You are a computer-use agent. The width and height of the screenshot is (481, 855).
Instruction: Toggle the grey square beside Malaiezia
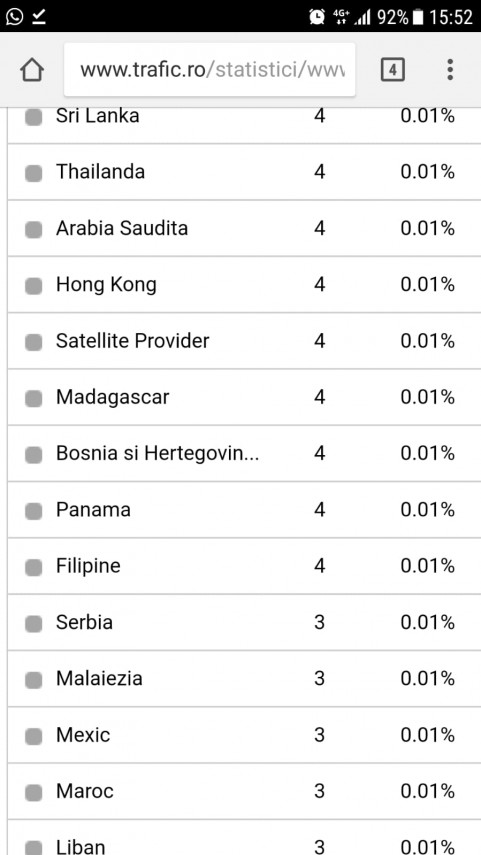click(x=33, y=681)
